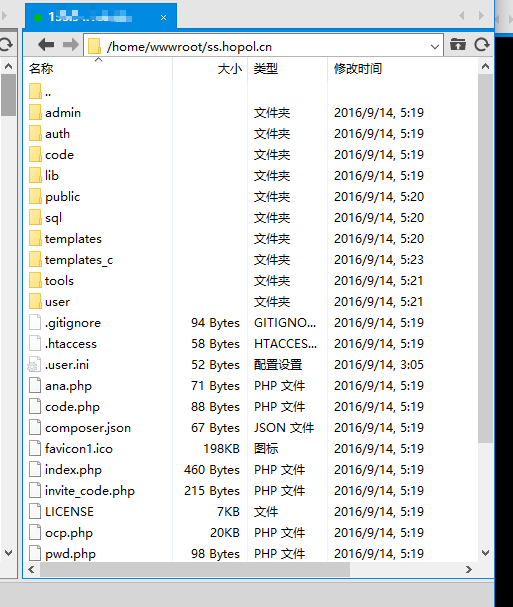Refresh the remote directory listing
Screen dimensions: 513x607
pos(482,45)
